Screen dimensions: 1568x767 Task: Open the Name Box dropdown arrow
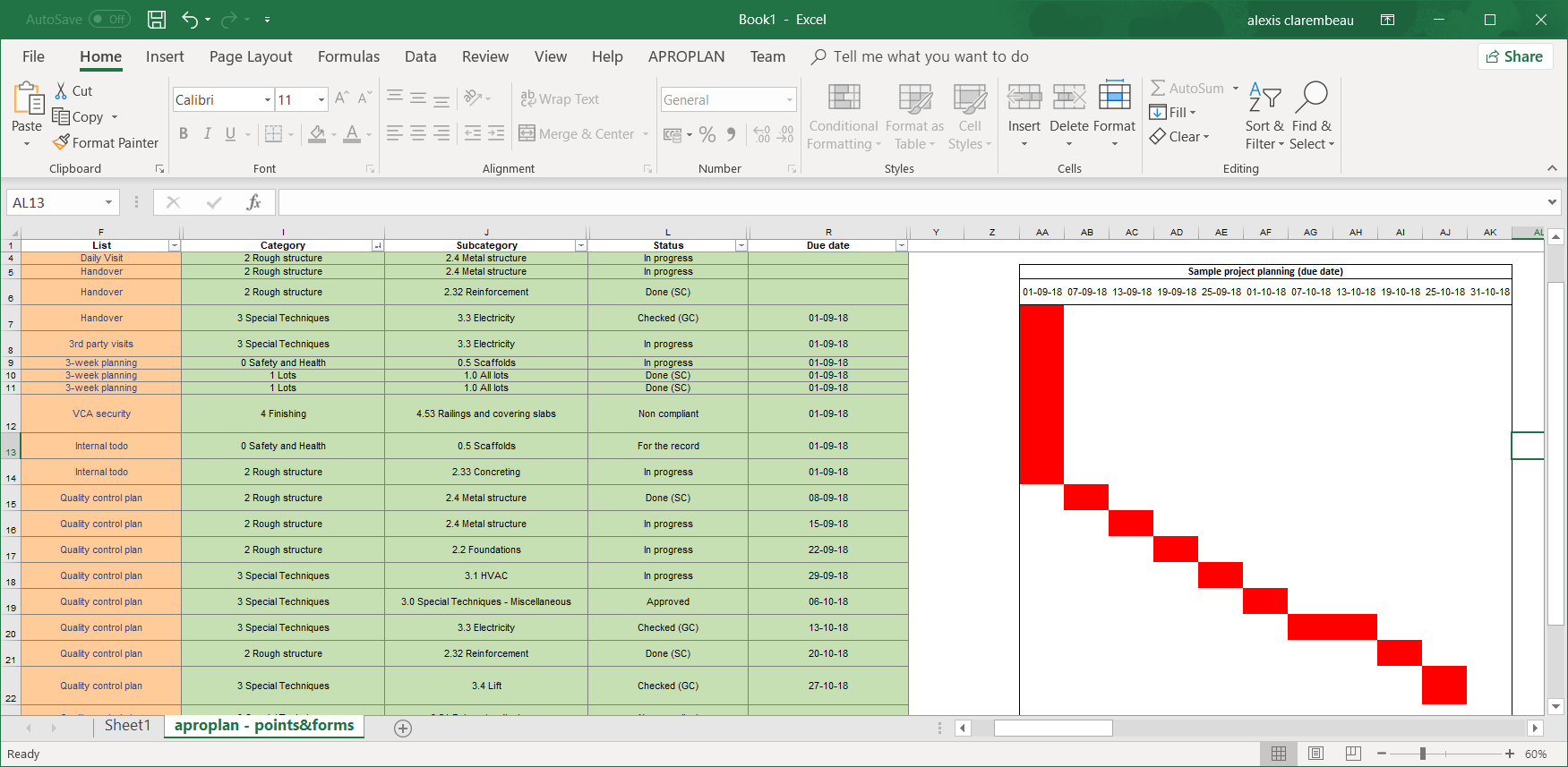[x=108, y=202]
